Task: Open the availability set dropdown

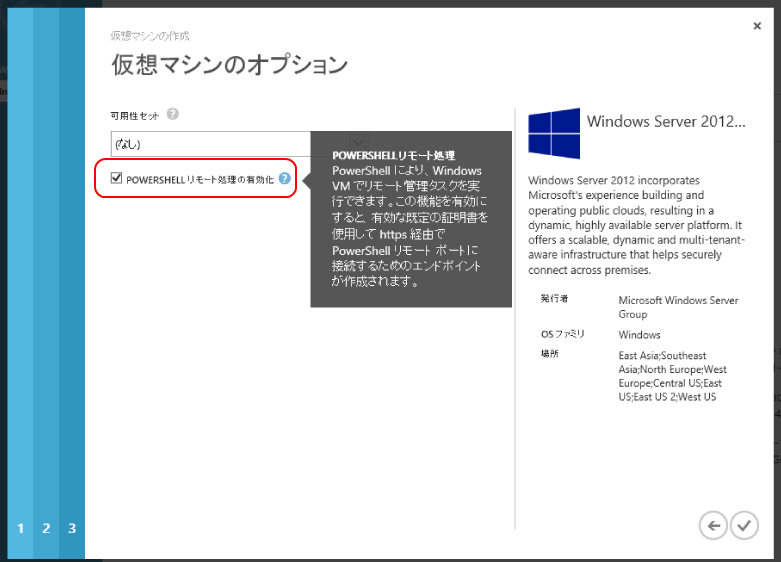Action: coord(239,144)
